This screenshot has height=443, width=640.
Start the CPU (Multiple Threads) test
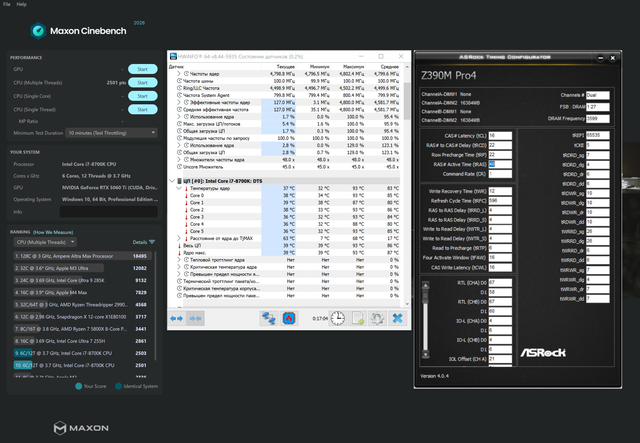142,82
